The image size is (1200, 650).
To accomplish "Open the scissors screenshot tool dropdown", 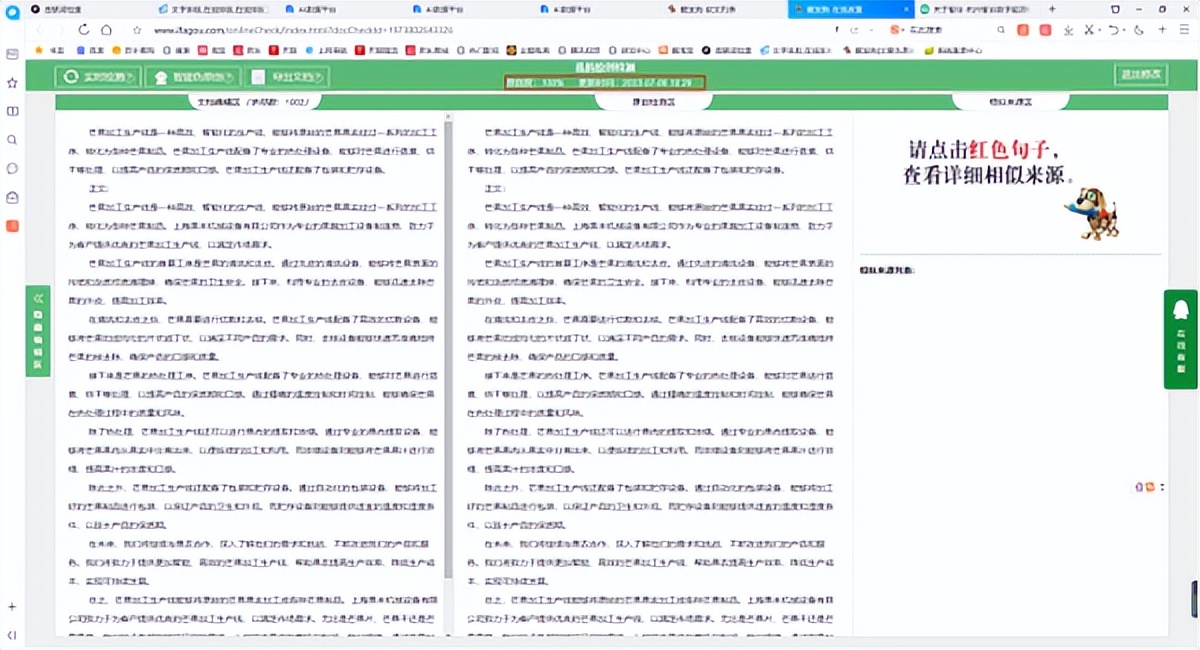I will pyautogui.click(x=1097, y=30).
